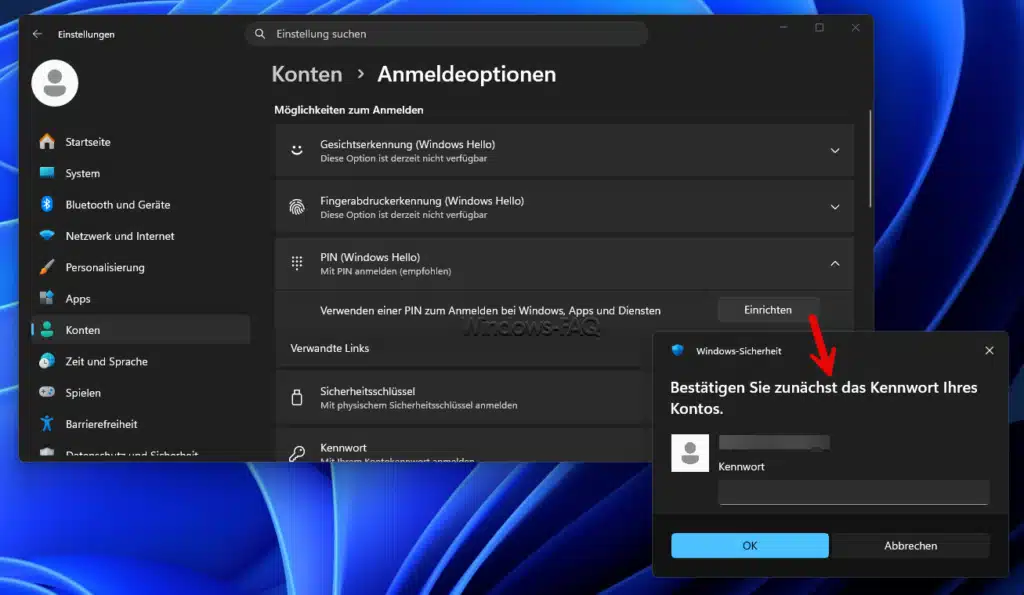Screen dimensions: 1024x595
Task: Expand Gesichtserkennung (Windows Hello) chevron
Action: click(x=835, y=151)
